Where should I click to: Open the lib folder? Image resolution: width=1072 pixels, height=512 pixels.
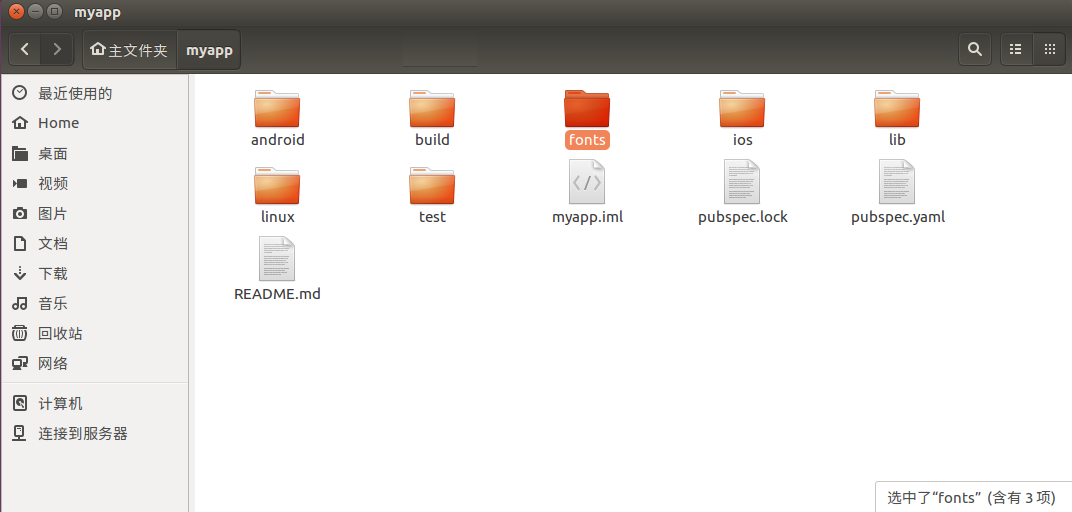897,109
